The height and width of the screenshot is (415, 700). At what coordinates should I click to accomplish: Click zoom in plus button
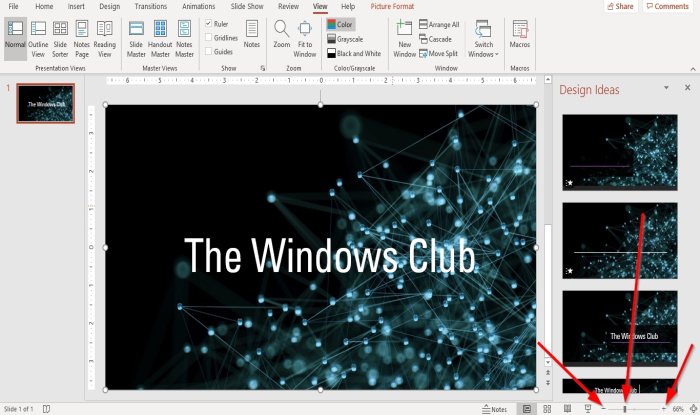(664, 409)
